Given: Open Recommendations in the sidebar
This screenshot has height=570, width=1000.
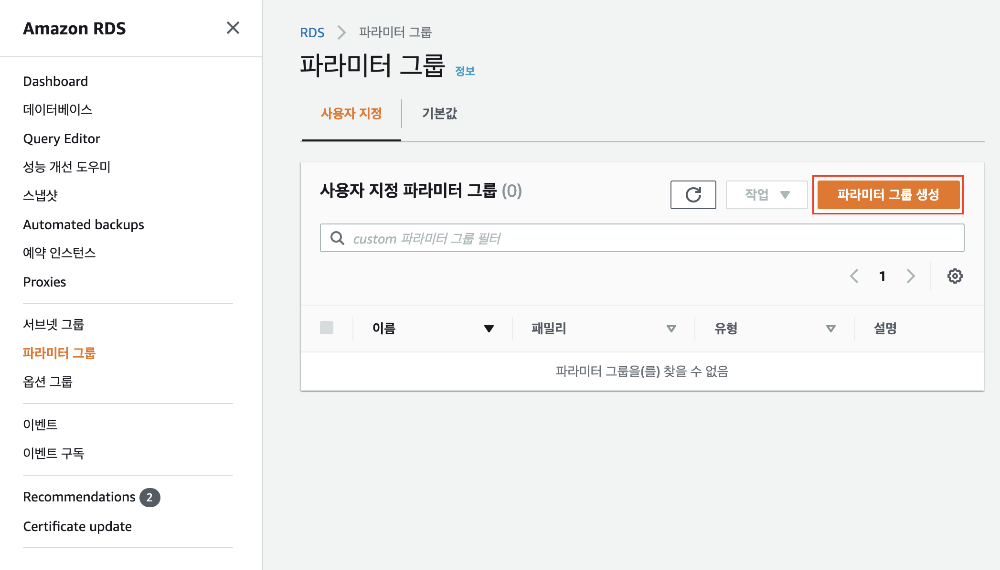Looking at the screenshot, I should tap(79, 497).
